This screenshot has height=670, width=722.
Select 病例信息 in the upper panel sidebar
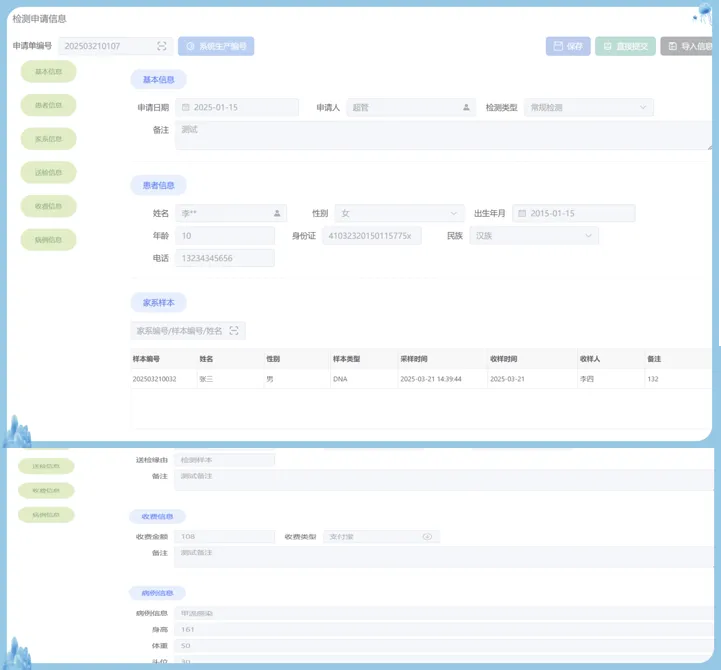pos(48,239)
